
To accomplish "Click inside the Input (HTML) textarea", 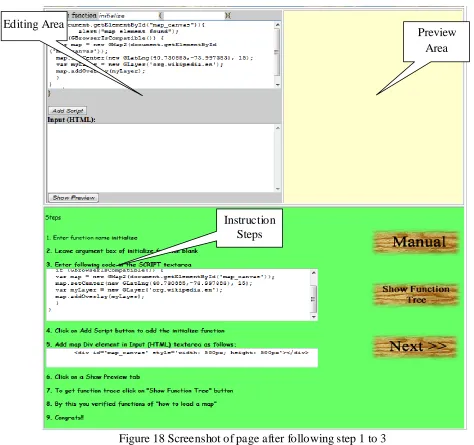I will pos(161,158).
